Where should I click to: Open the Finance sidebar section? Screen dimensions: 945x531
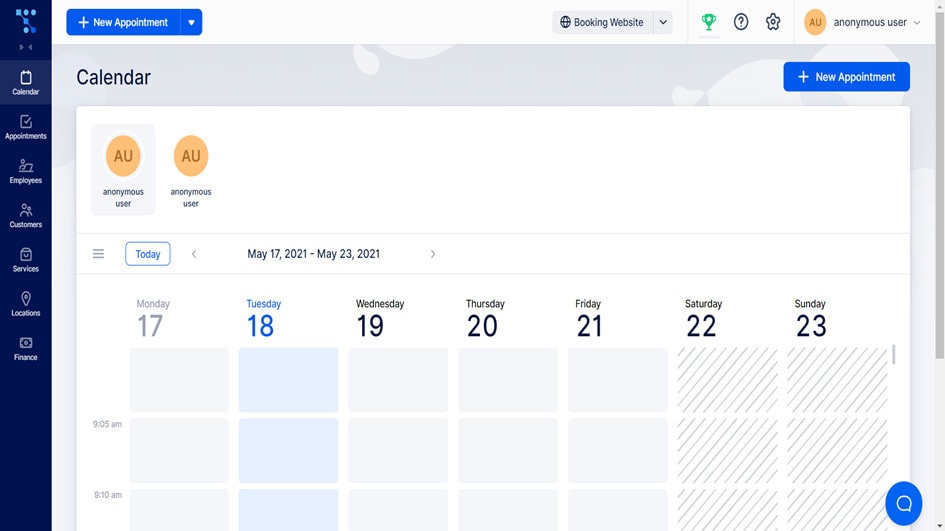[25, 348]
